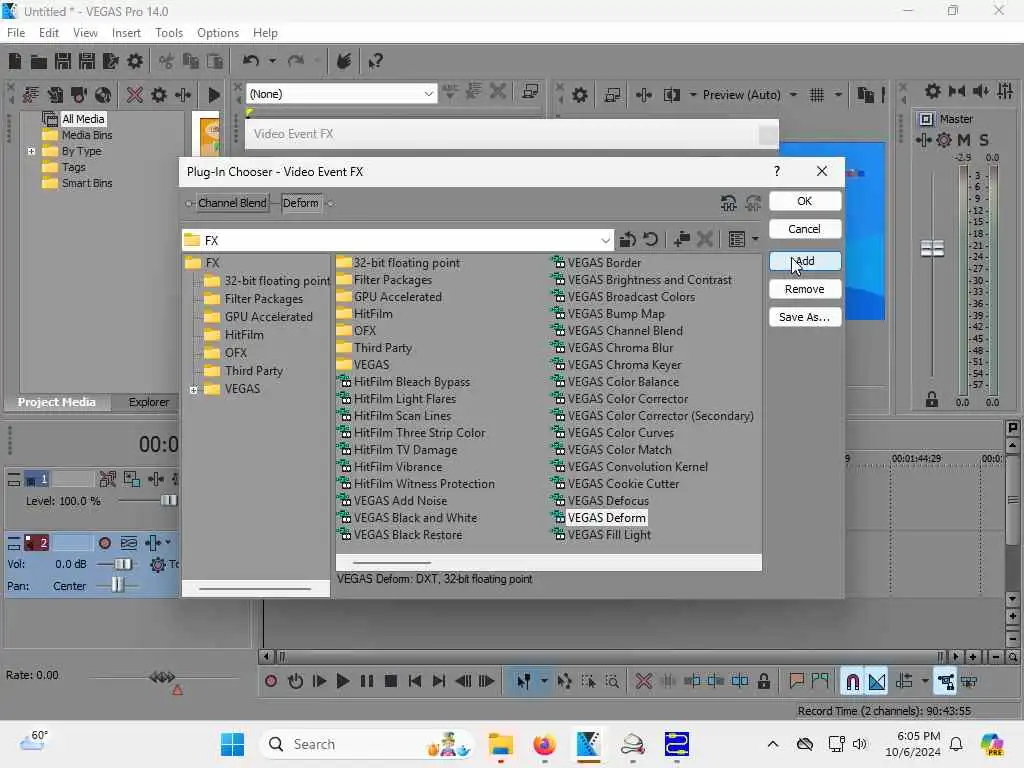Open the Edit menu
1024x768 pixels.
tap(48, 33)
